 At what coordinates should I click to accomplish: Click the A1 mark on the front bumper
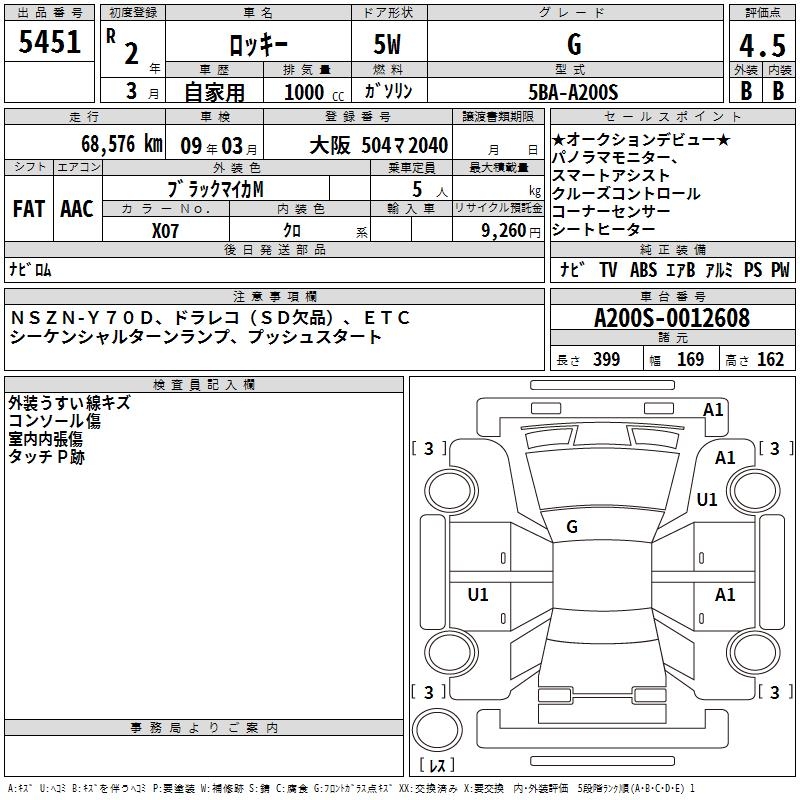coord(713,409)
